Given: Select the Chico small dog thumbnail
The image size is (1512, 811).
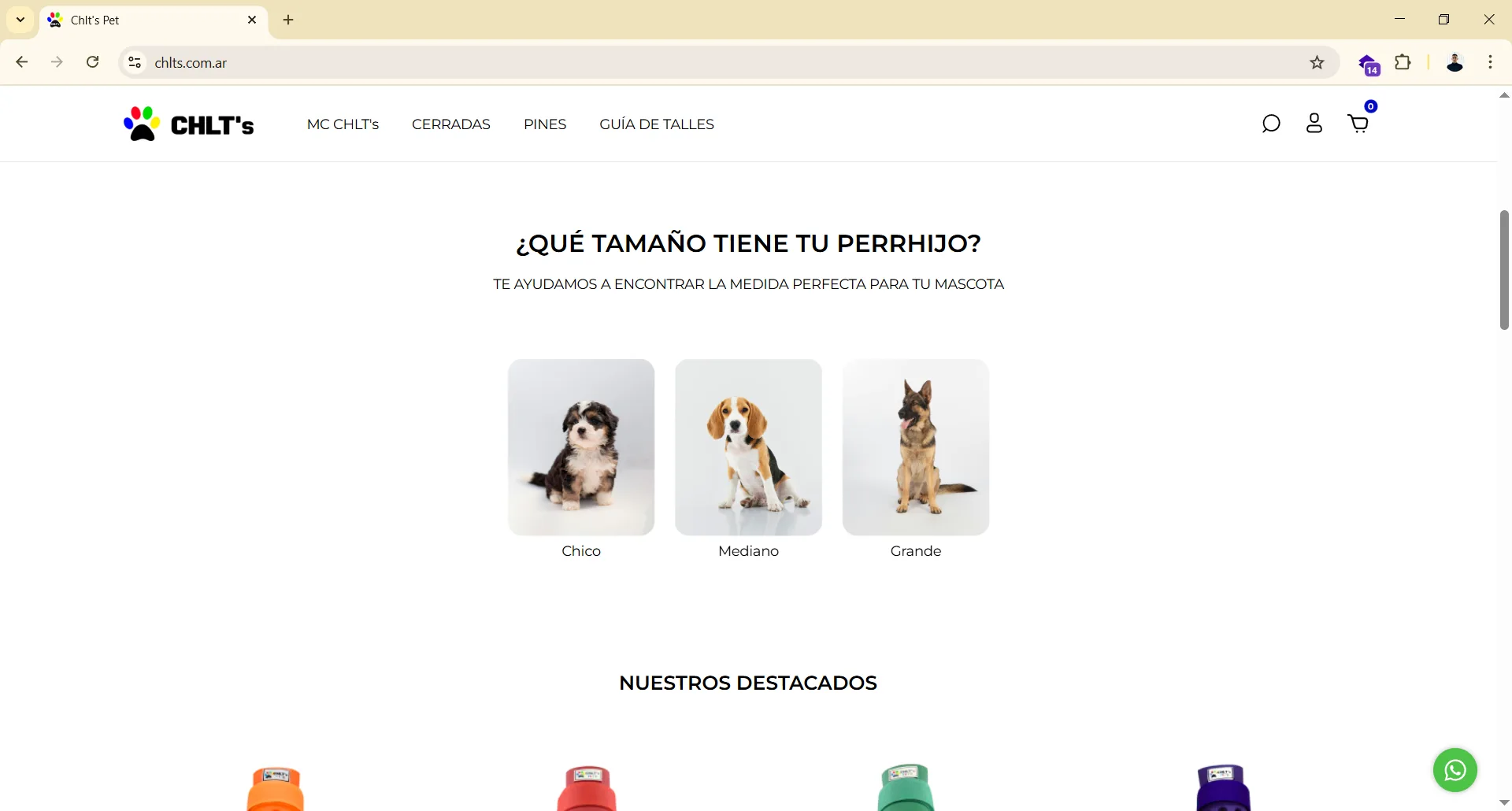Looking at the screenshot, I should point(581,447).
